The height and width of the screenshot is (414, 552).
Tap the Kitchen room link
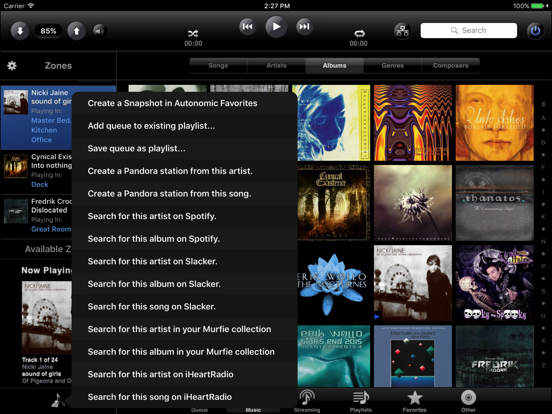click(x=44, y=130)
